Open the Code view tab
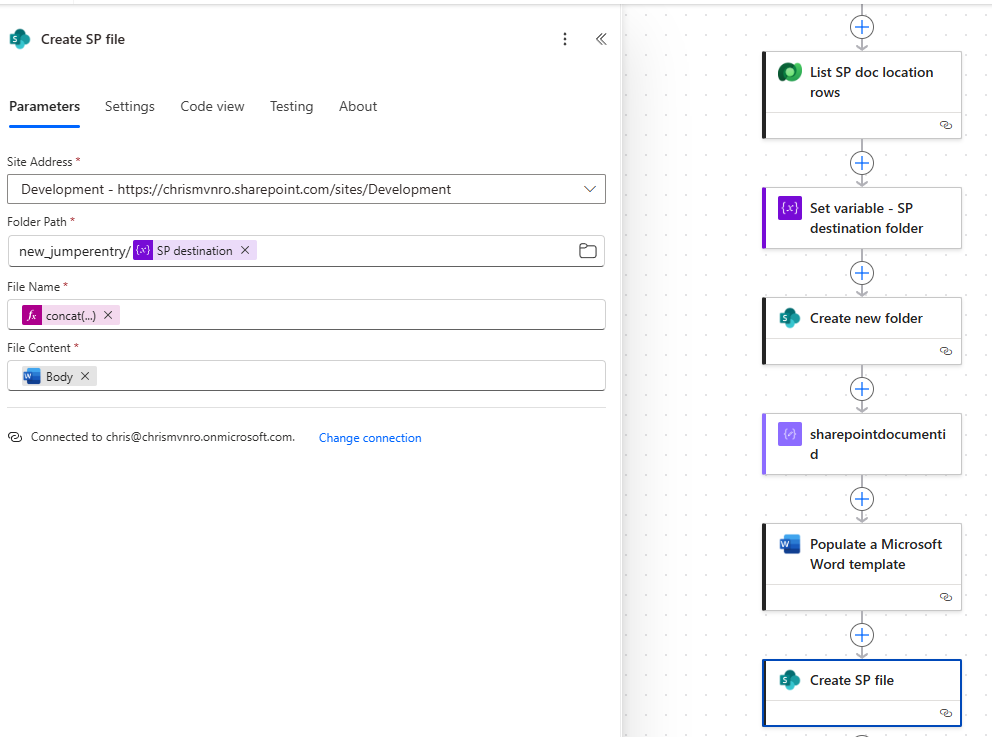The height and width of the screenshot is (737, 992). [x=212, y=107]
